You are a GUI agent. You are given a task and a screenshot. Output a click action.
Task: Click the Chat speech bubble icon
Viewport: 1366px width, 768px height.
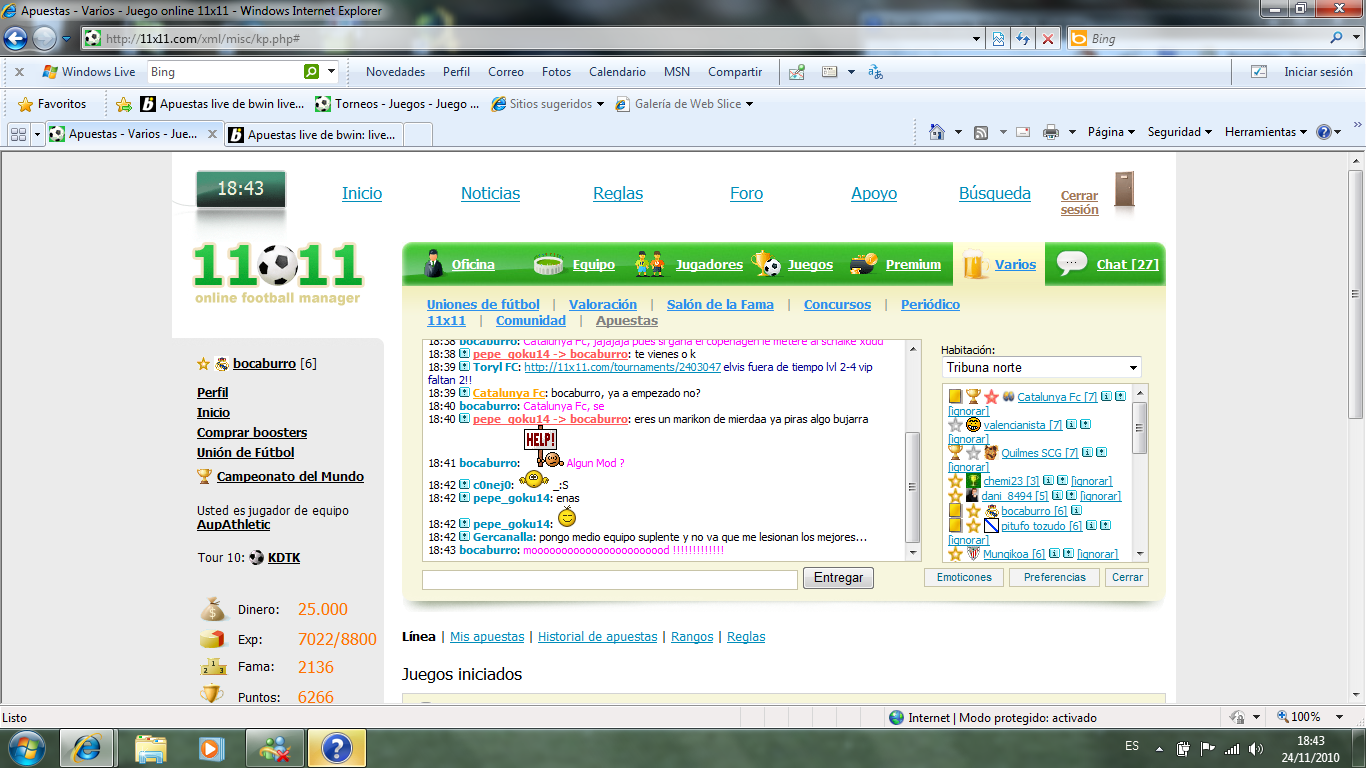click(x=1071, y=263)
